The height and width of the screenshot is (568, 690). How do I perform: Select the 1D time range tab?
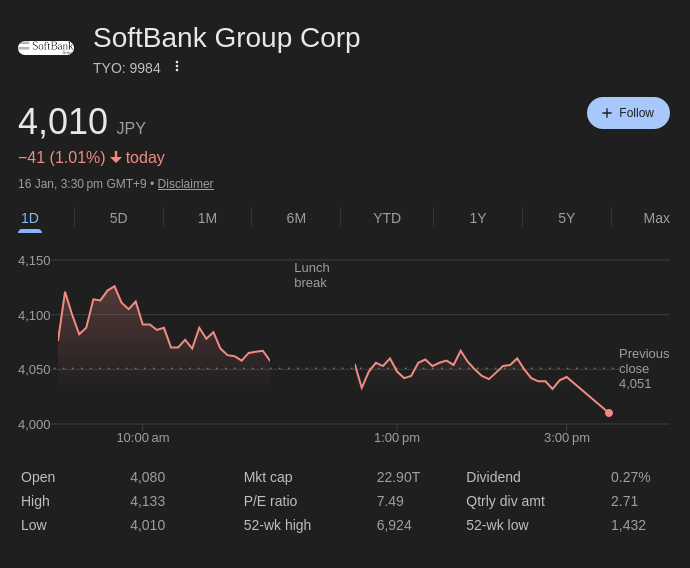pos(30,218)
